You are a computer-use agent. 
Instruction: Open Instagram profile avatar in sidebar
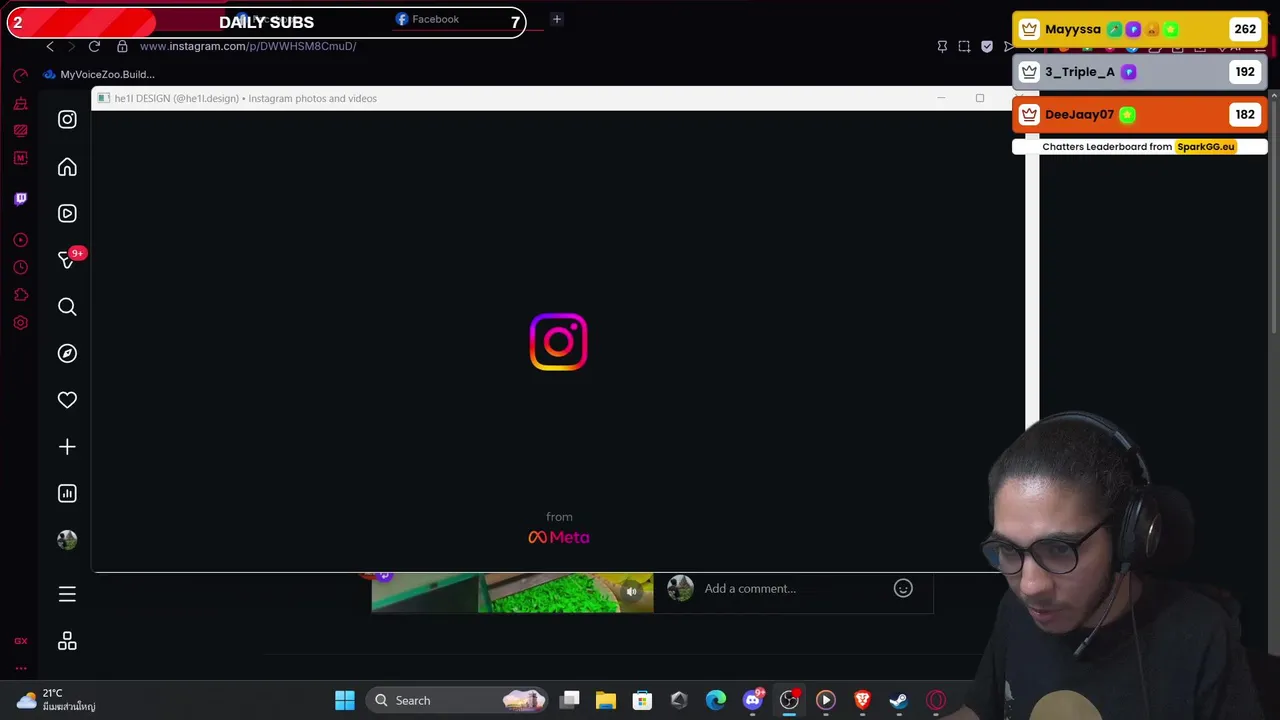[x=67, y=540]
